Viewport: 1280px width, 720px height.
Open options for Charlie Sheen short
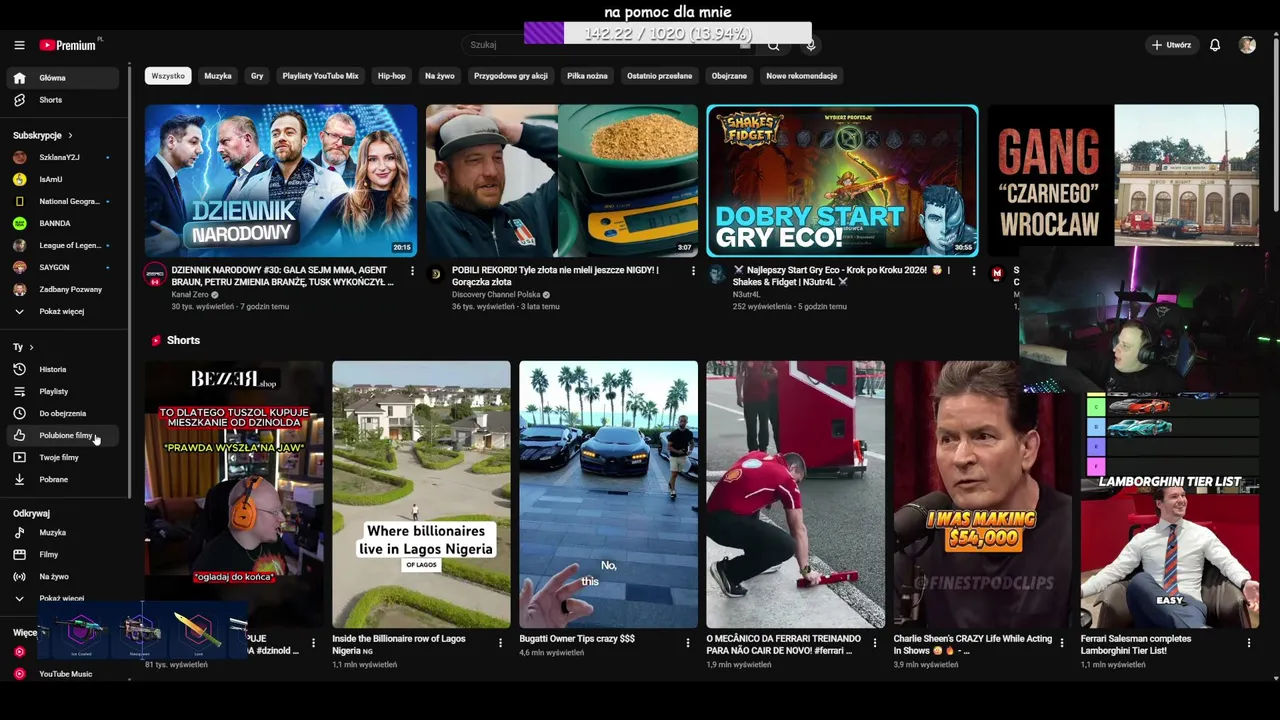(x=1061, y=643)
